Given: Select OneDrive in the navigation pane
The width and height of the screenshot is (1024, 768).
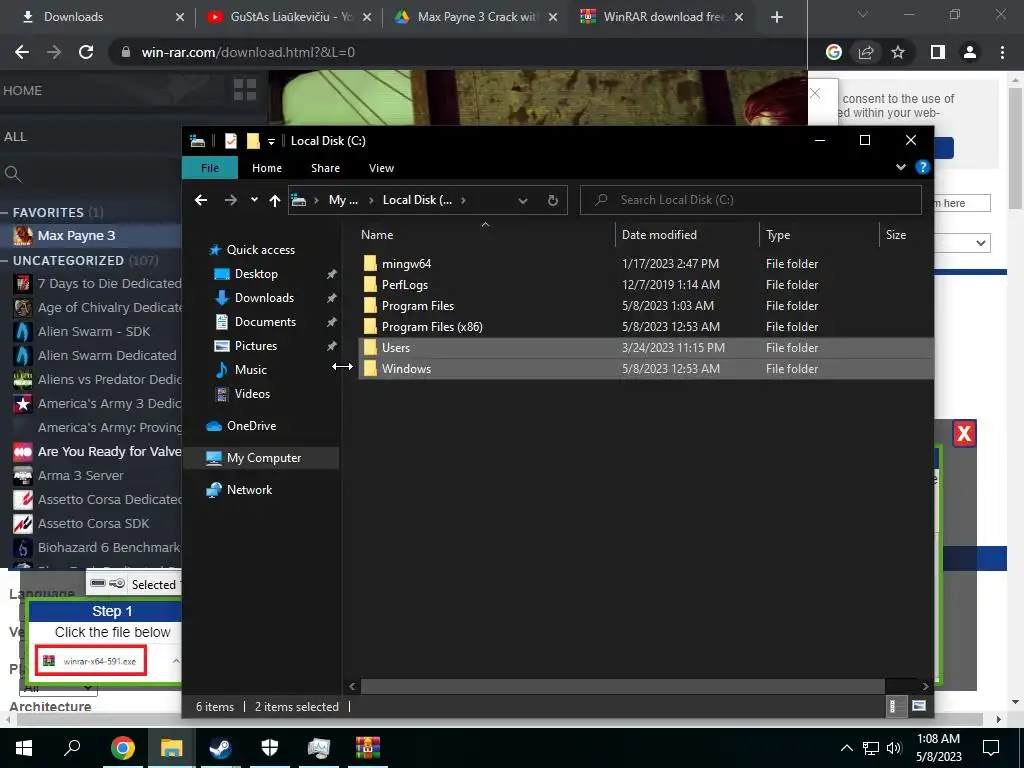Looking at the screenshot, I should pos(251,426).
